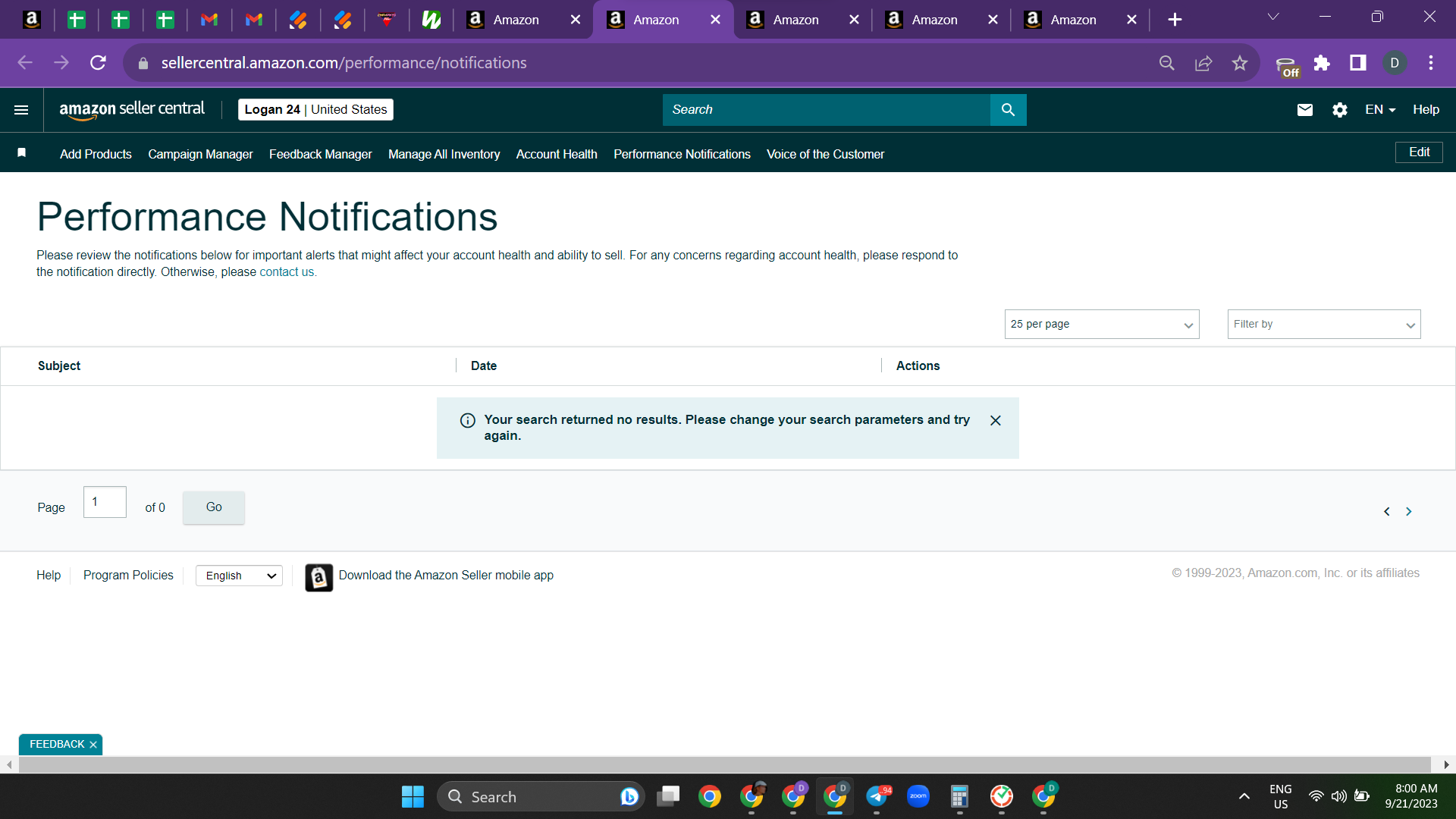Open the taskbar clock showing 8:00 AM
This screenshot has height=819, width=1456.
click(1411, 796)
